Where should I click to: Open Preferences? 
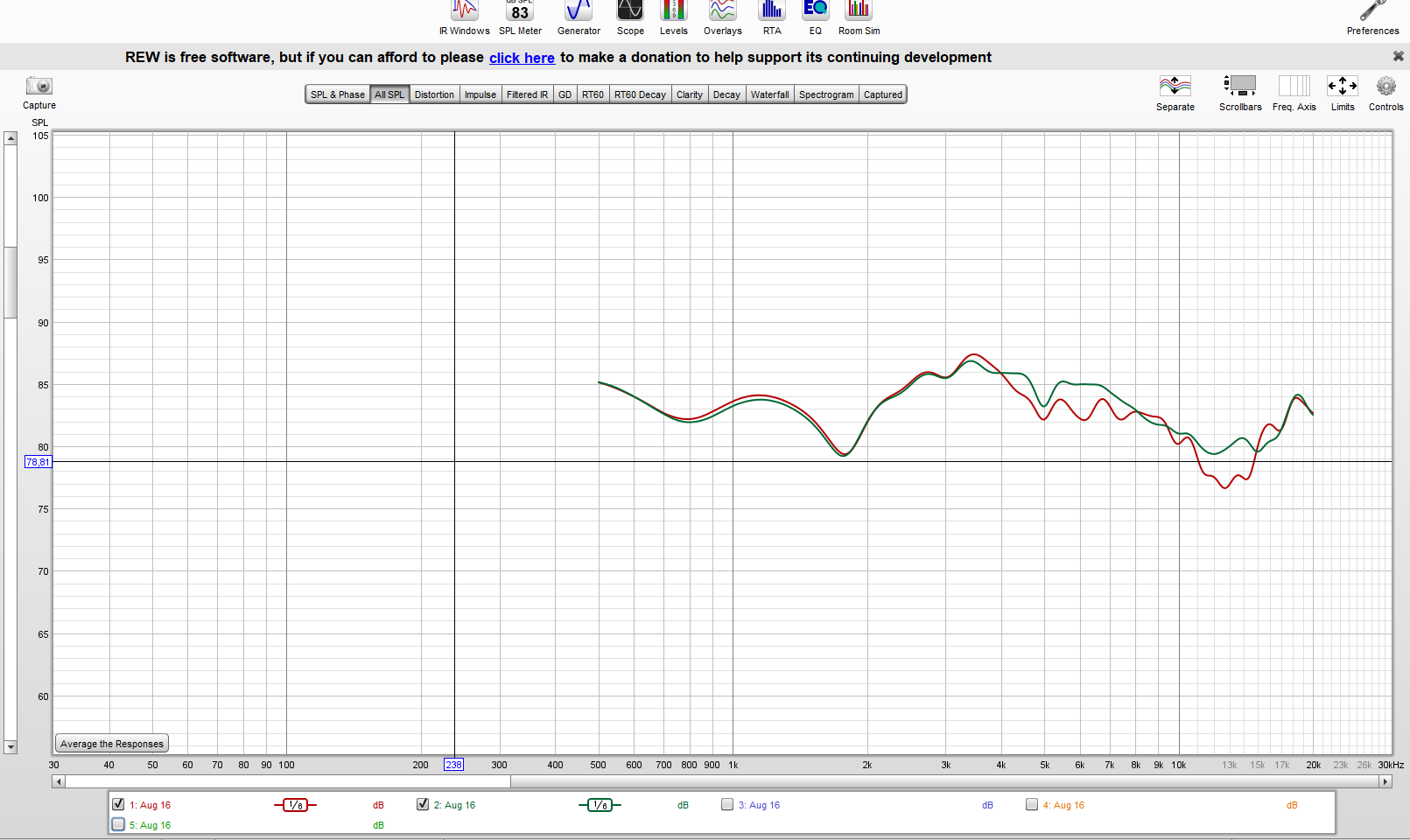click(x=1372, y=17)
